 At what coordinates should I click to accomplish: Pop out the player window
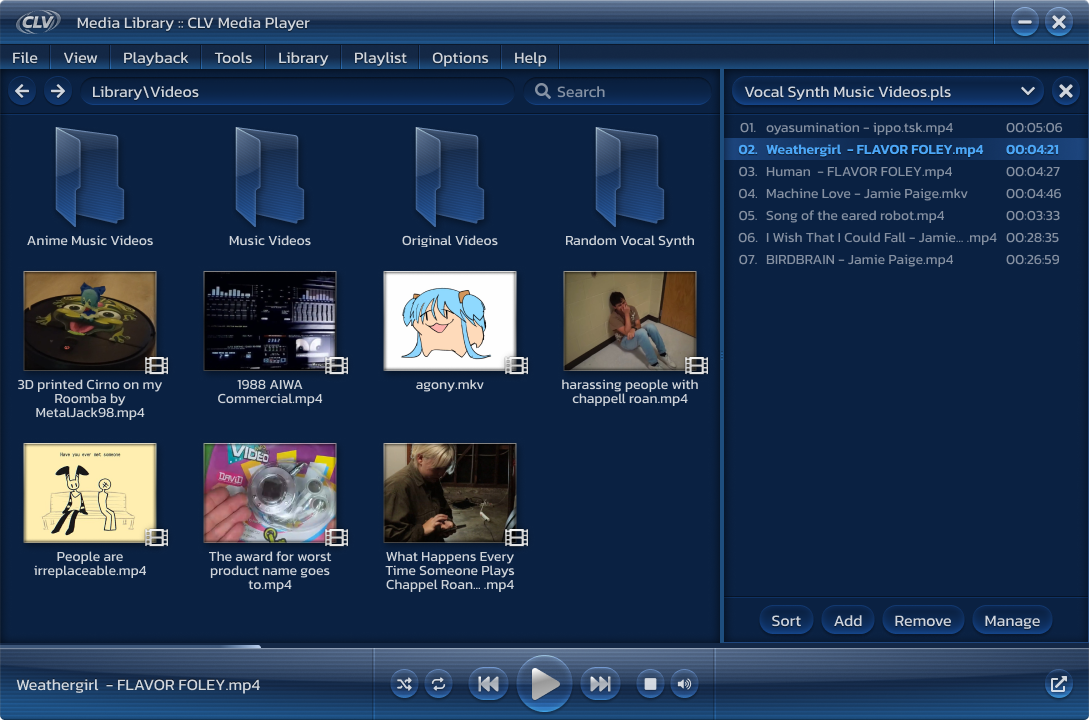(x=1057, y=684)
